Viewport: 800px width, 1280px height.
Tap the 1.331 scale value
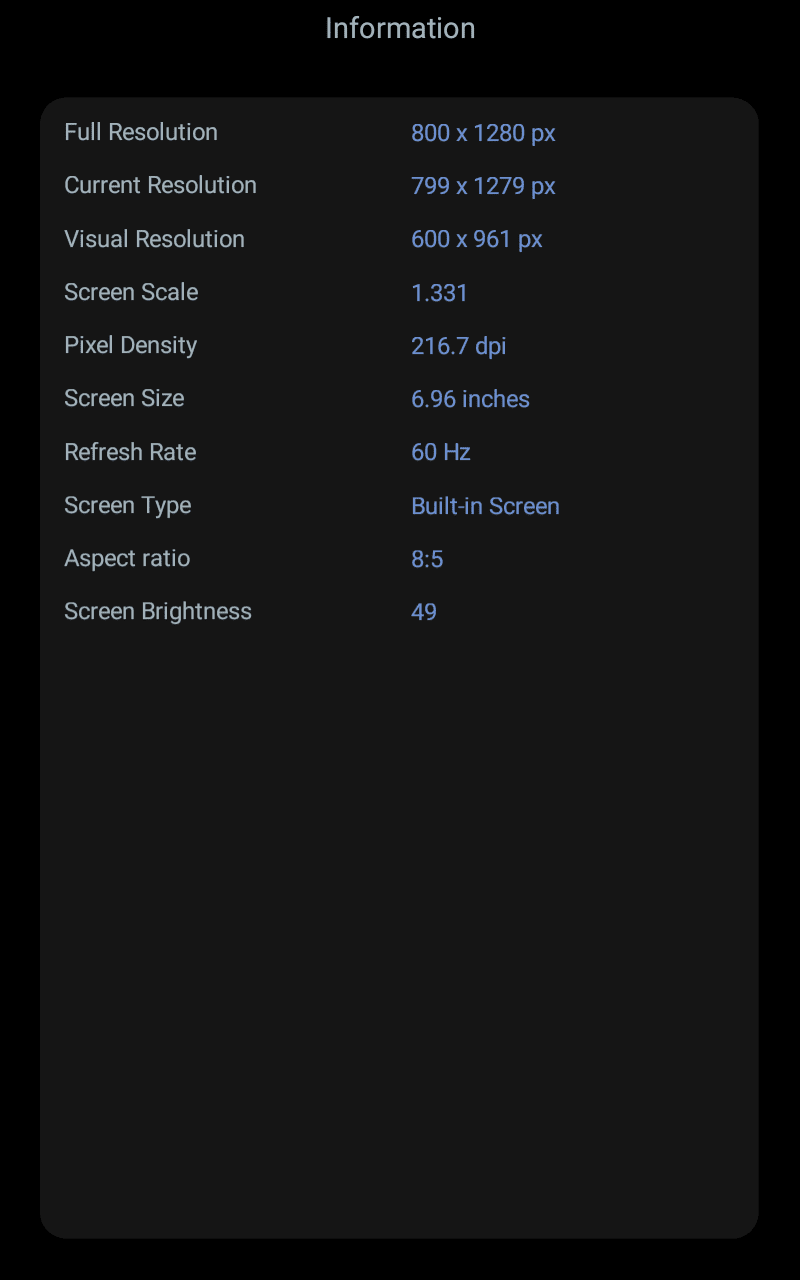point(439,293)
